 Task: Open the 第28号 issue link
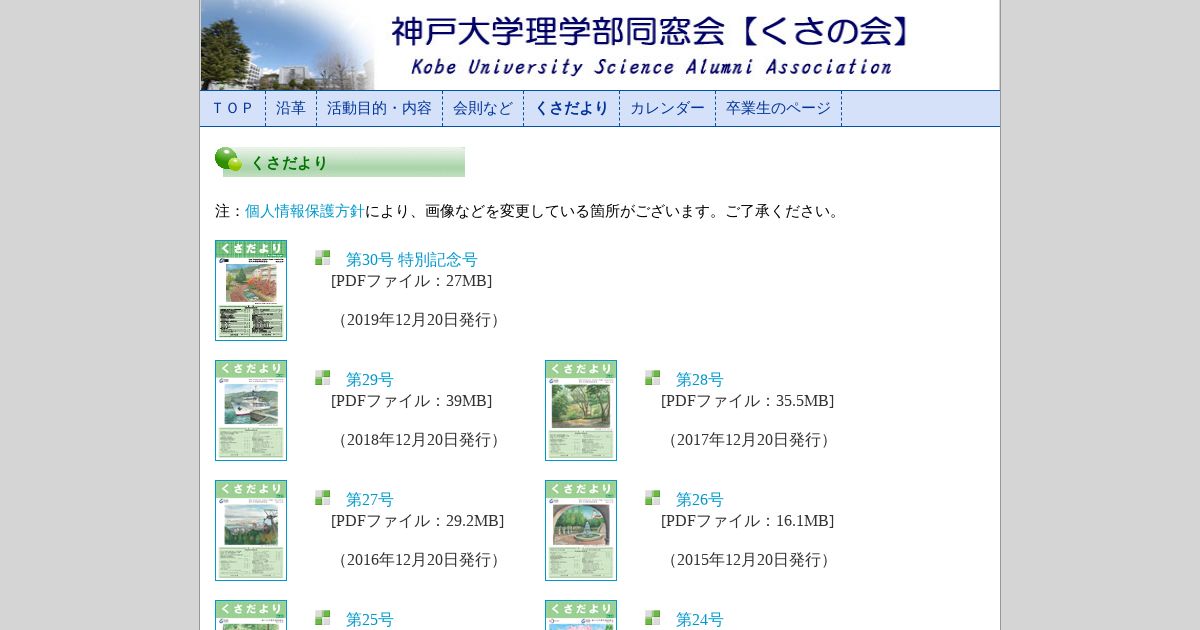click(x=700, y=380)
